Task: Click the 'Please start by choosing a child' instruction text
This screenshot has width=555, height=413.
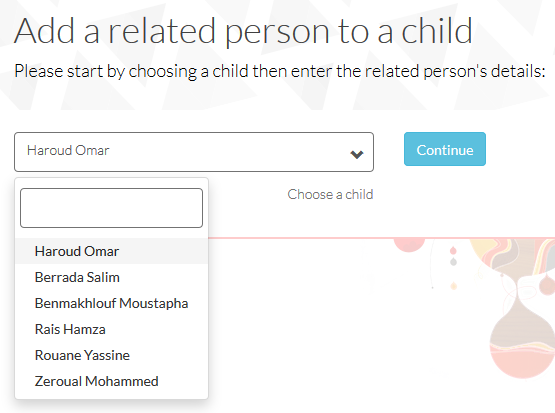Action: coord(280,71)
